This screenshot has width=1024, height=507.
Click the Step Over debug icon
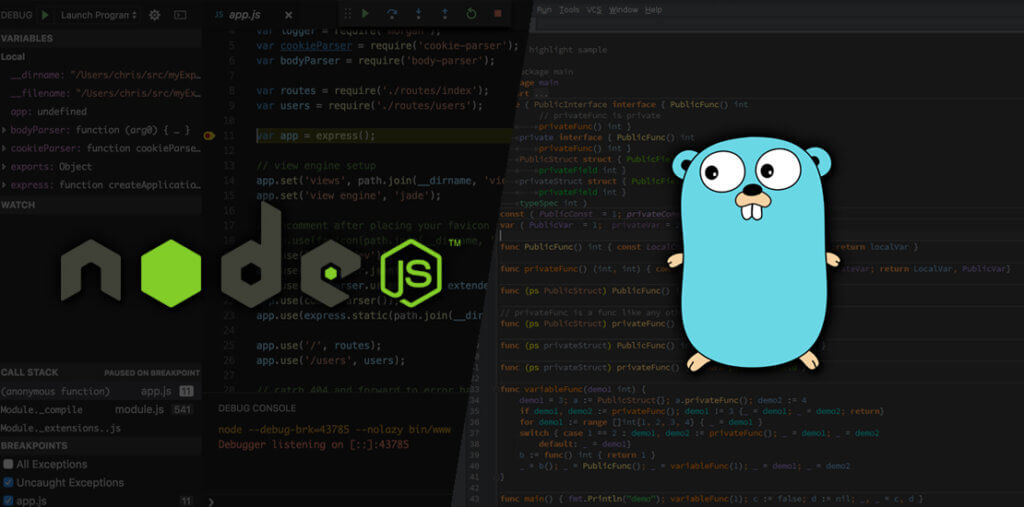point(392,14)
